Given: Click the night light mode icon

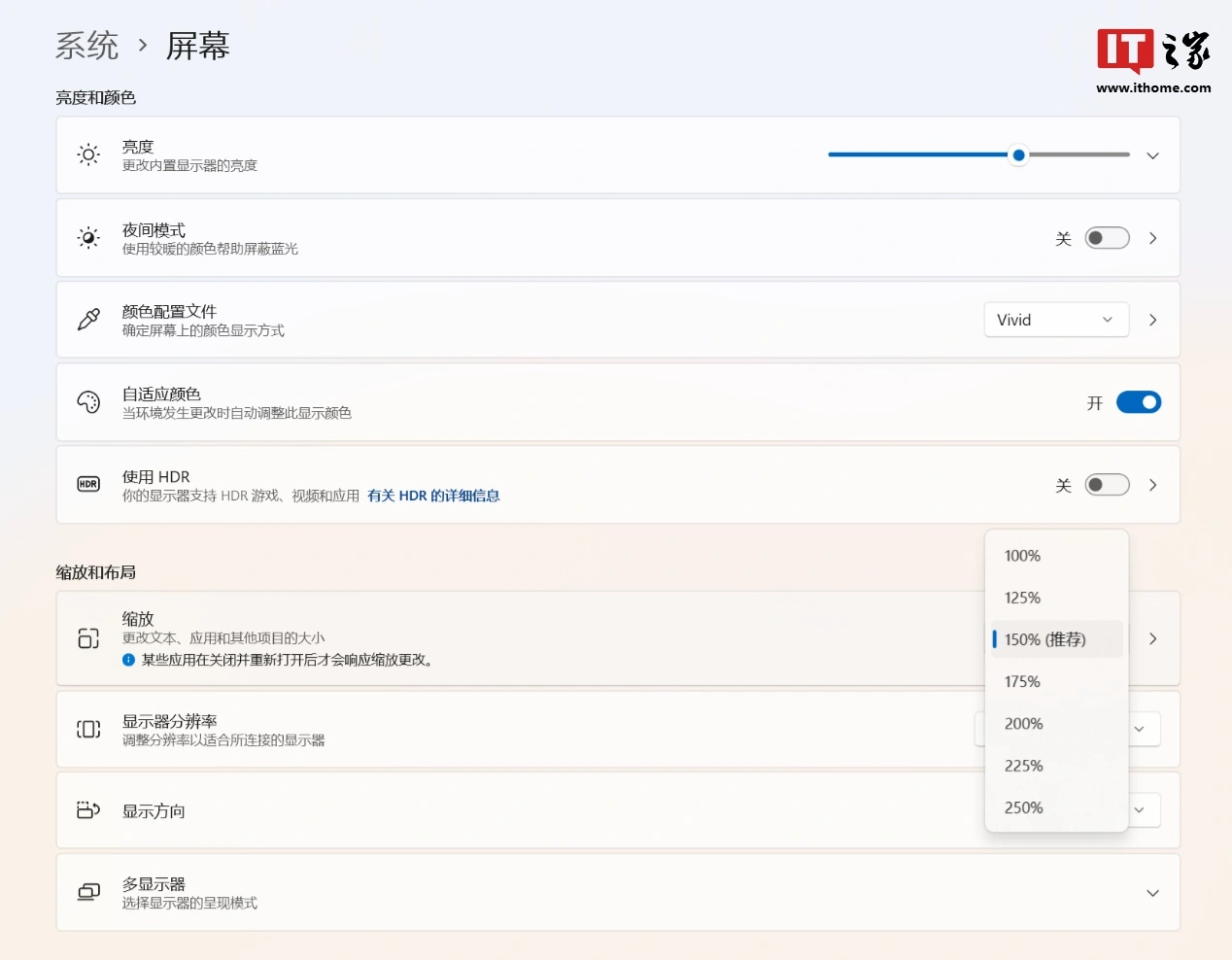Looking at the screenshot, I should tap(88, 238).
